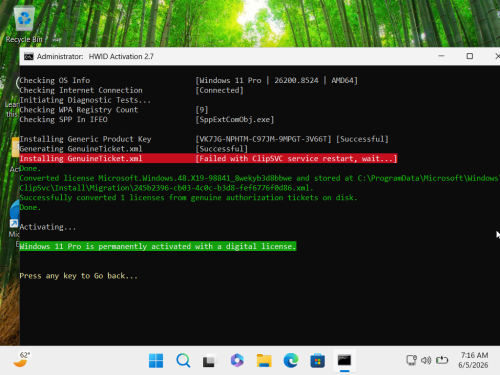Open the volume tray icon

click(426, 360)
